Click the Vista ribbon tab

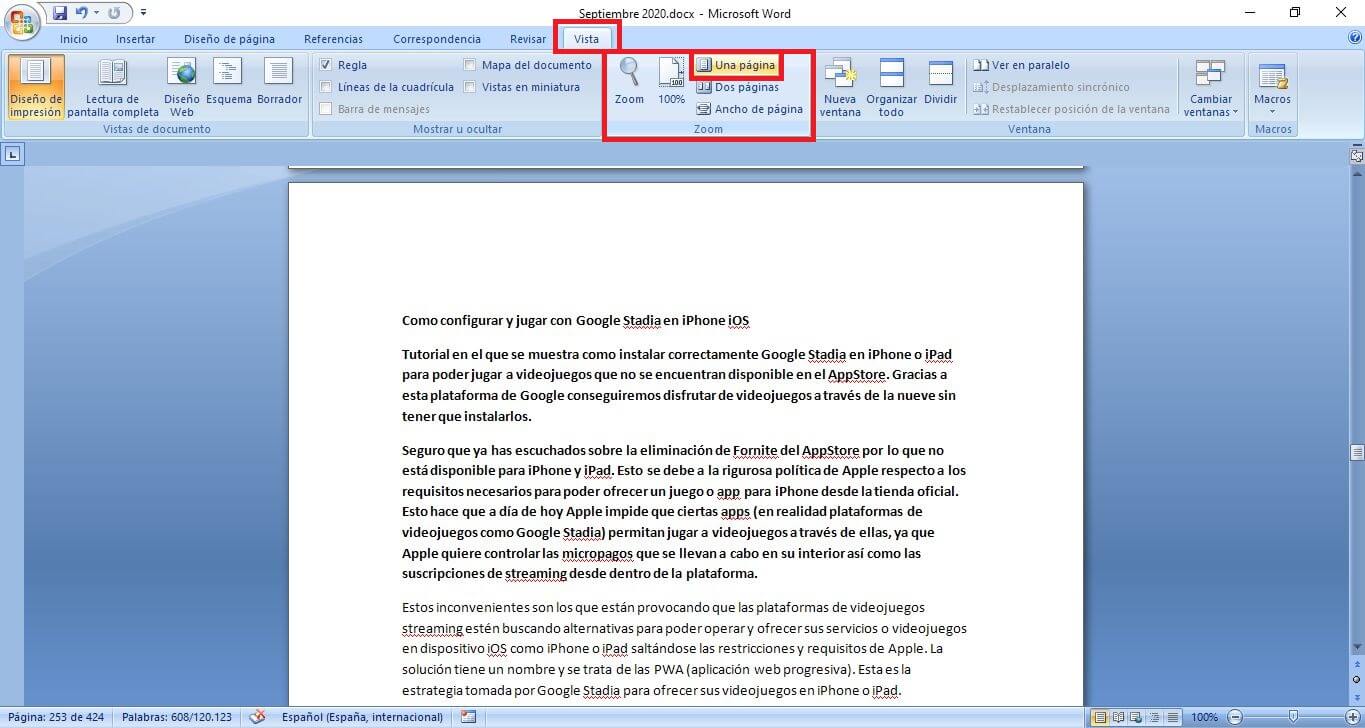(587, 39)
